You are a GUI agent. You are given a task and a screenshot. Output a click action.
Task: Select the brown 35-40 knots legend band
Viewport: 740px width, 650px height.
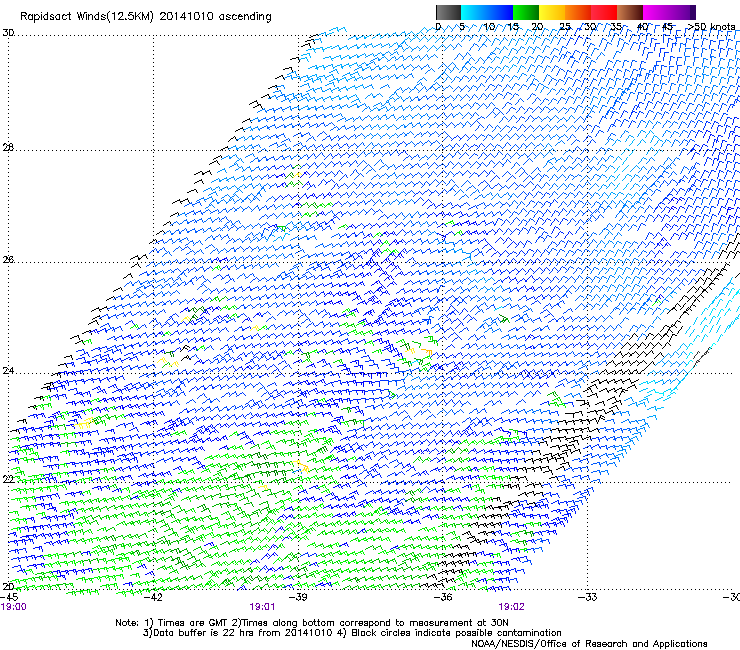click(x=630, y=12)
